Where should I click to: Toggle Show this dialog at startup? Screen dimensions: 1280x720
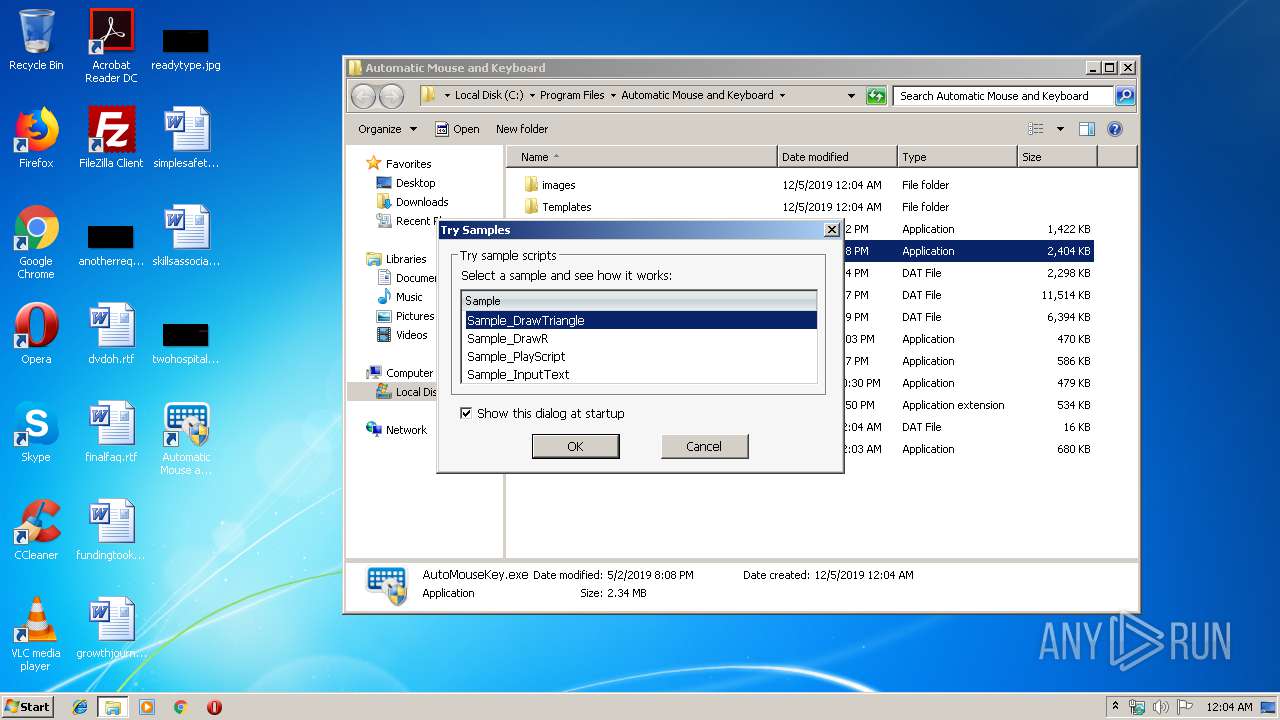click(x=466, y=413)
